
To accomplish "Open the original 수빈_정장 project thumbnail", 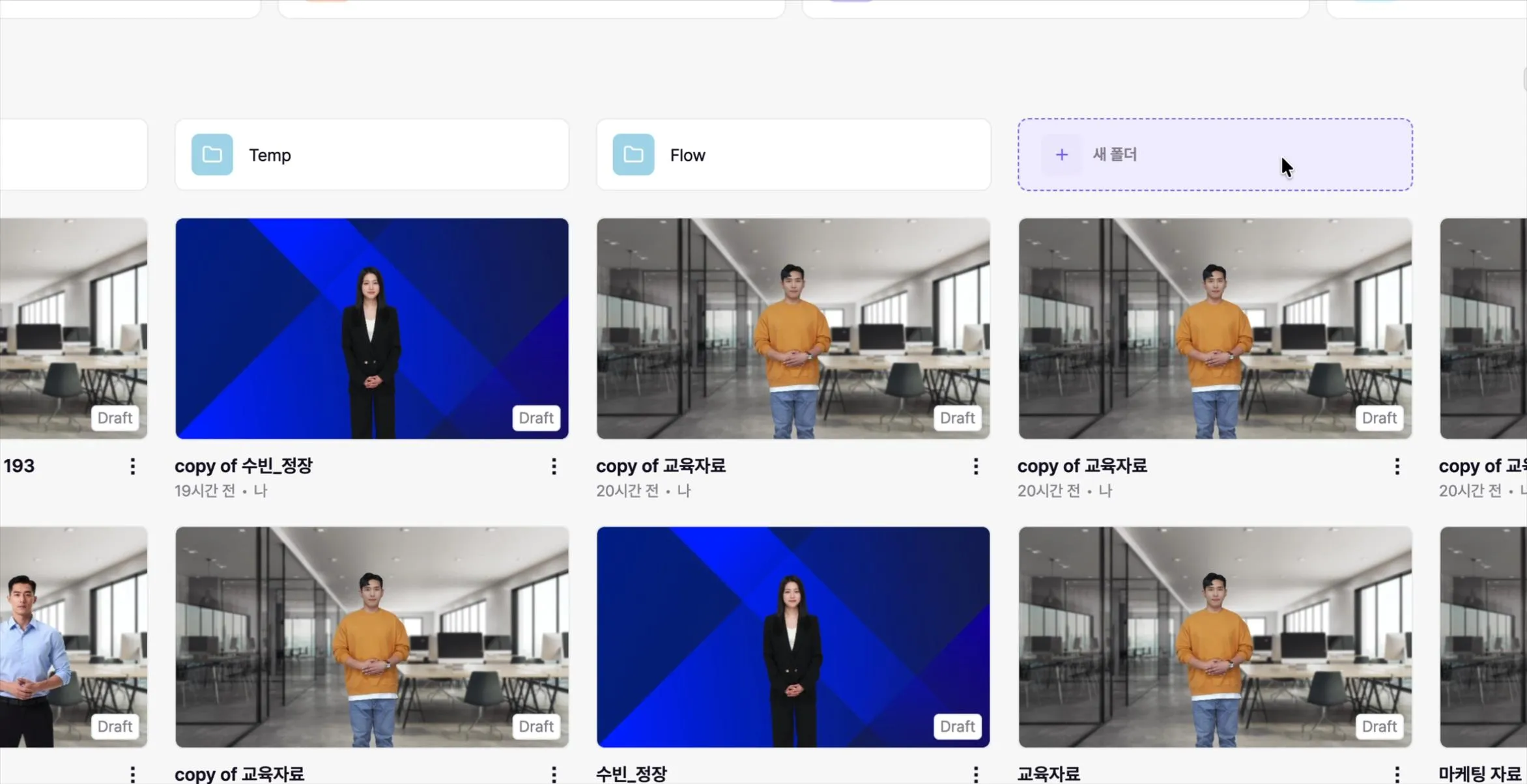I will tap(793, 637).
